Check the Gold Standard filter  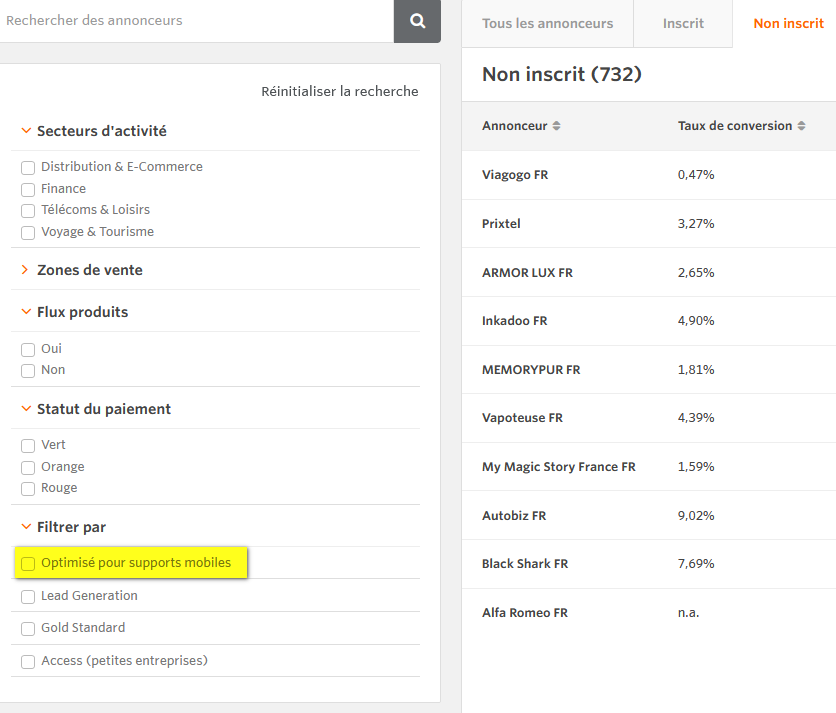(28, 629)
